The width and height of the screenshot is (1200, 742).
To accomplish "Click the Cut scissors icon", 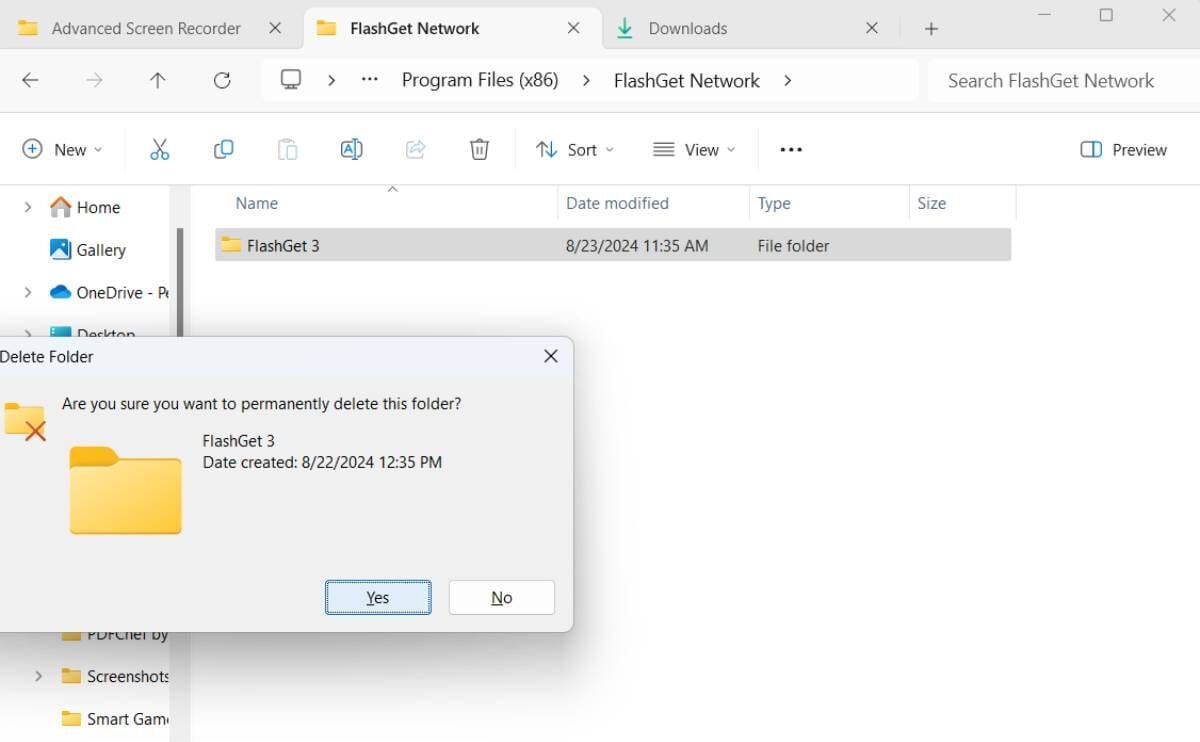I will click(159, 150).
